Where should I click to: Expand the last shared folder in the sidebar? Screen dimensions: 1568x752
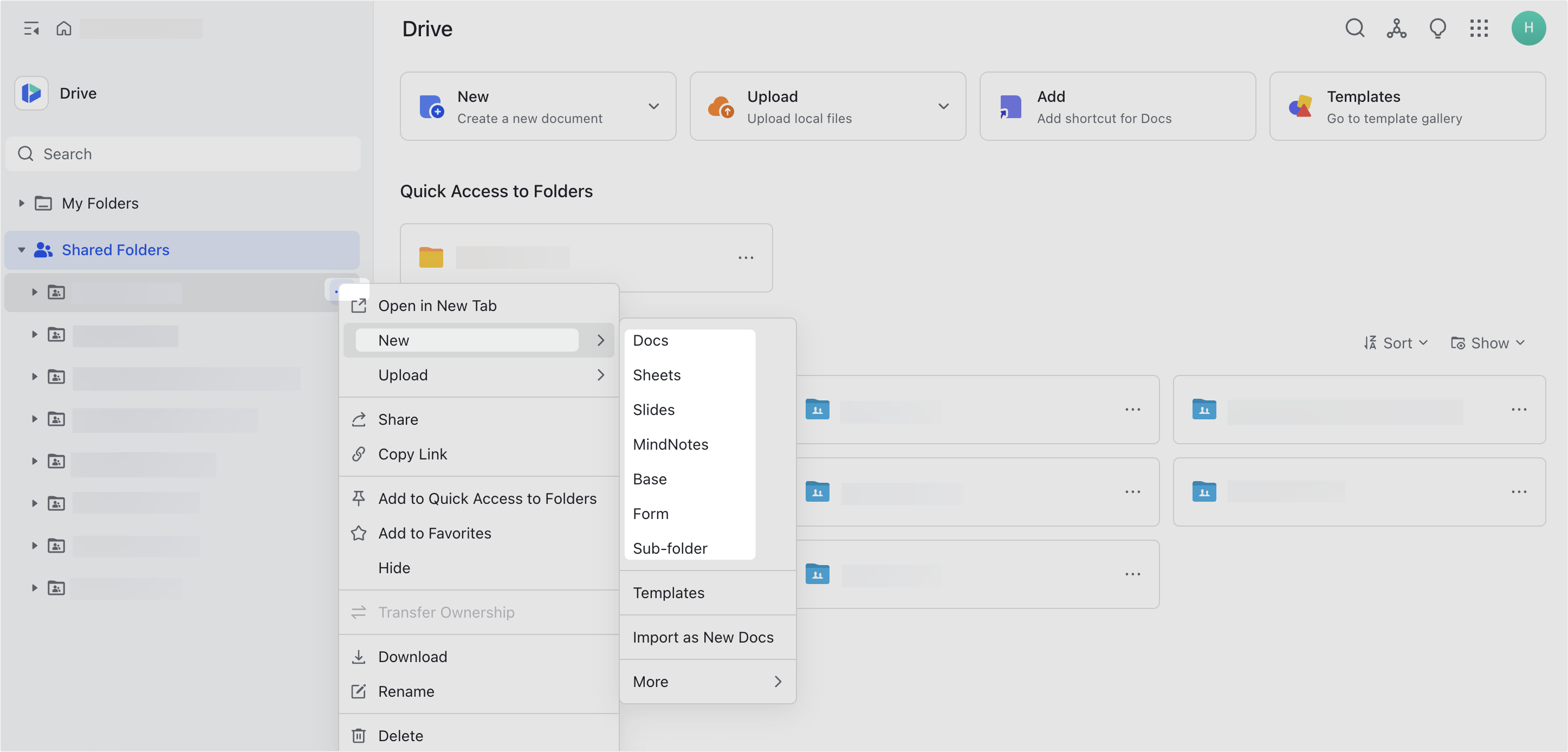tap(35, 588)
